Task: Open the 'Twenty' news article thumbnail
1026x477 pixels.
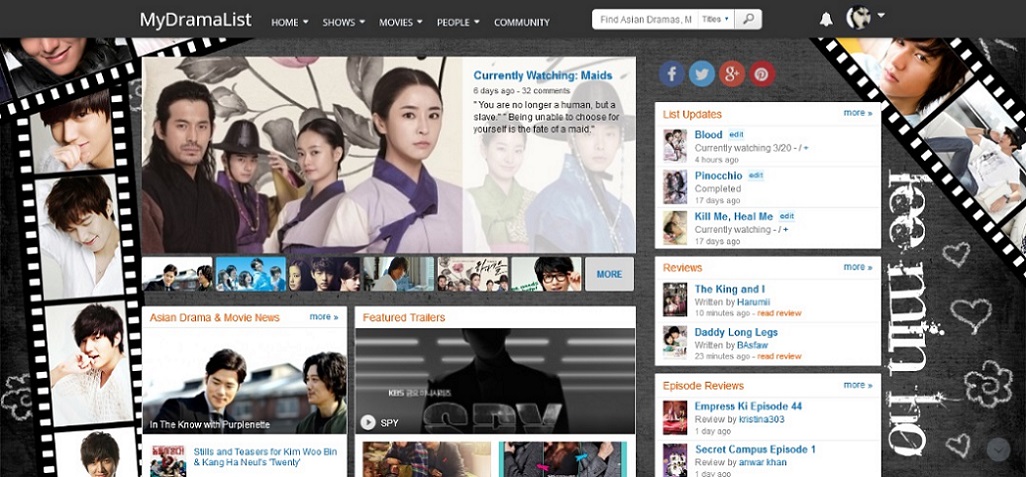Action: [x=168, y=461]
